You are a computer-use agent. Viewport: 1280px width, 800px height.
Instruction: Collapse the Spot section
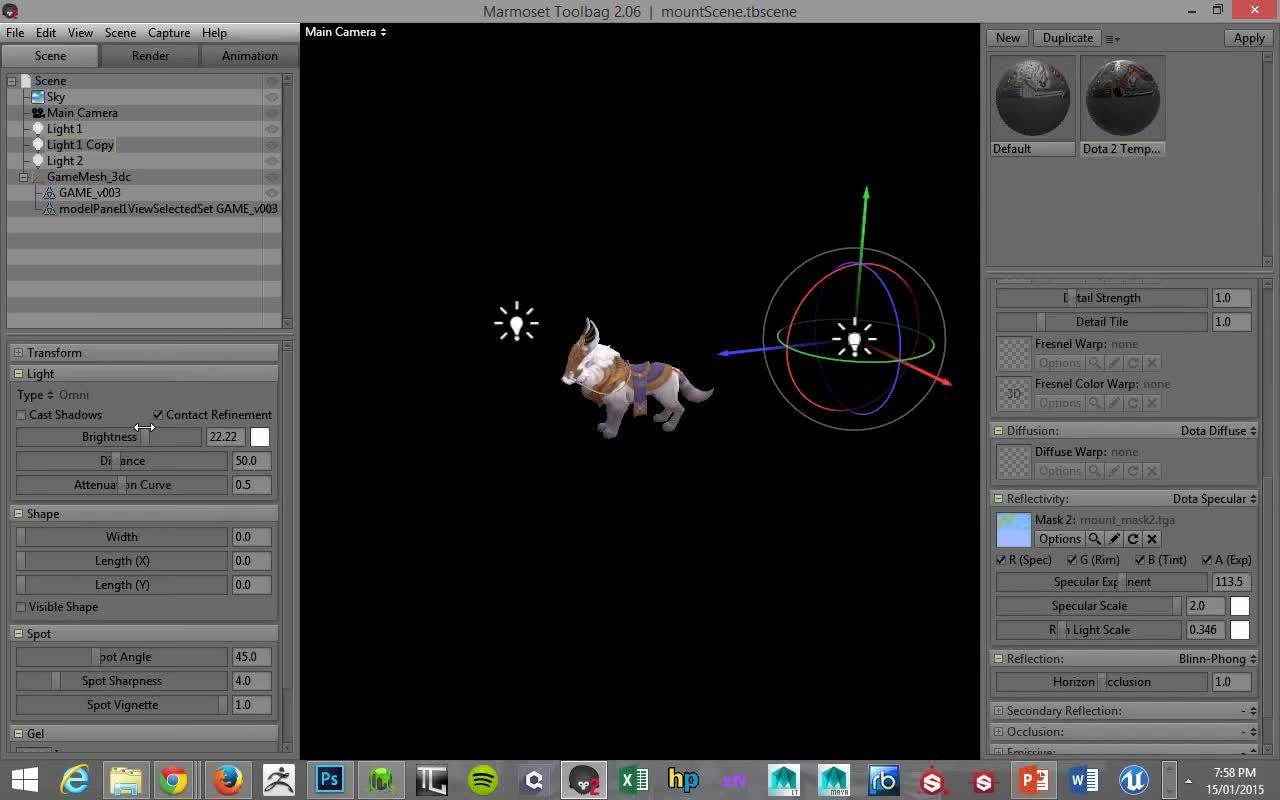(x=18, y=634)
